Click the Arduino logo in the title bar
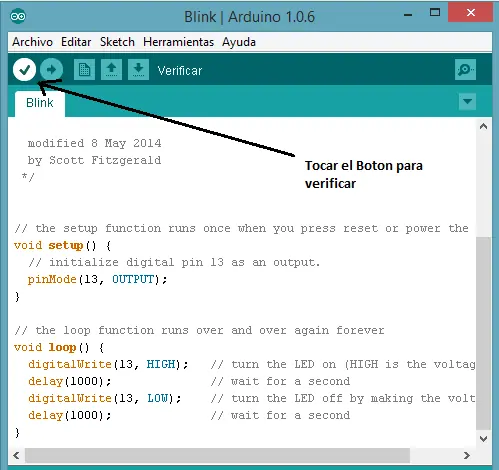 (x=18, y=16)
